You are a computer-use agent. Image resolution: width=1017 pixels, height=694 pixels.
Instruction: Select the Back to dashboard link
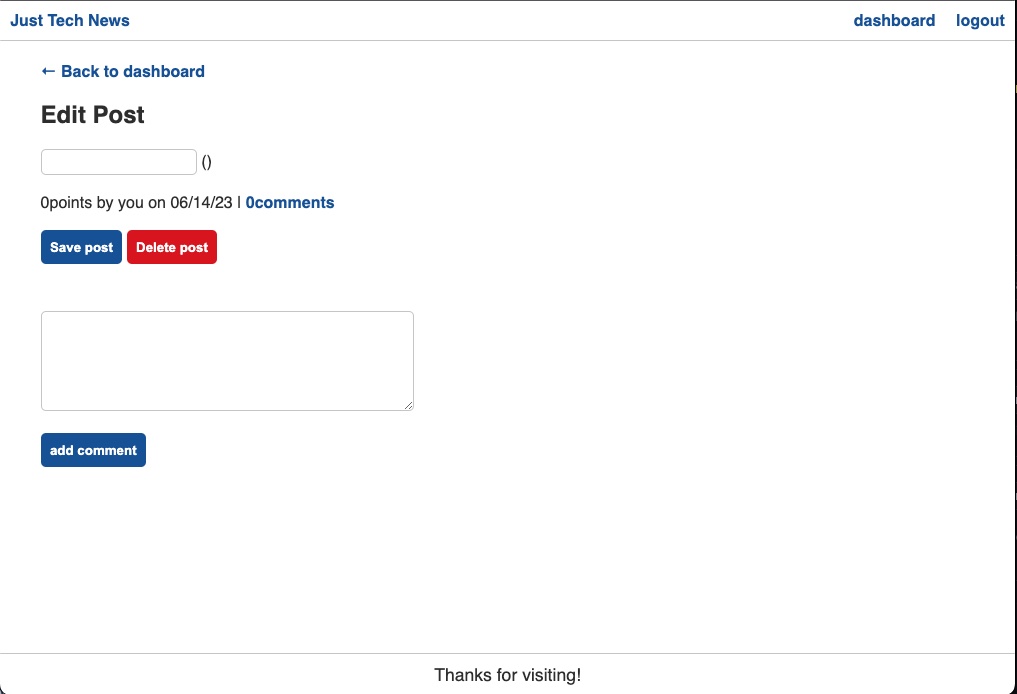(x=122, y=71)
